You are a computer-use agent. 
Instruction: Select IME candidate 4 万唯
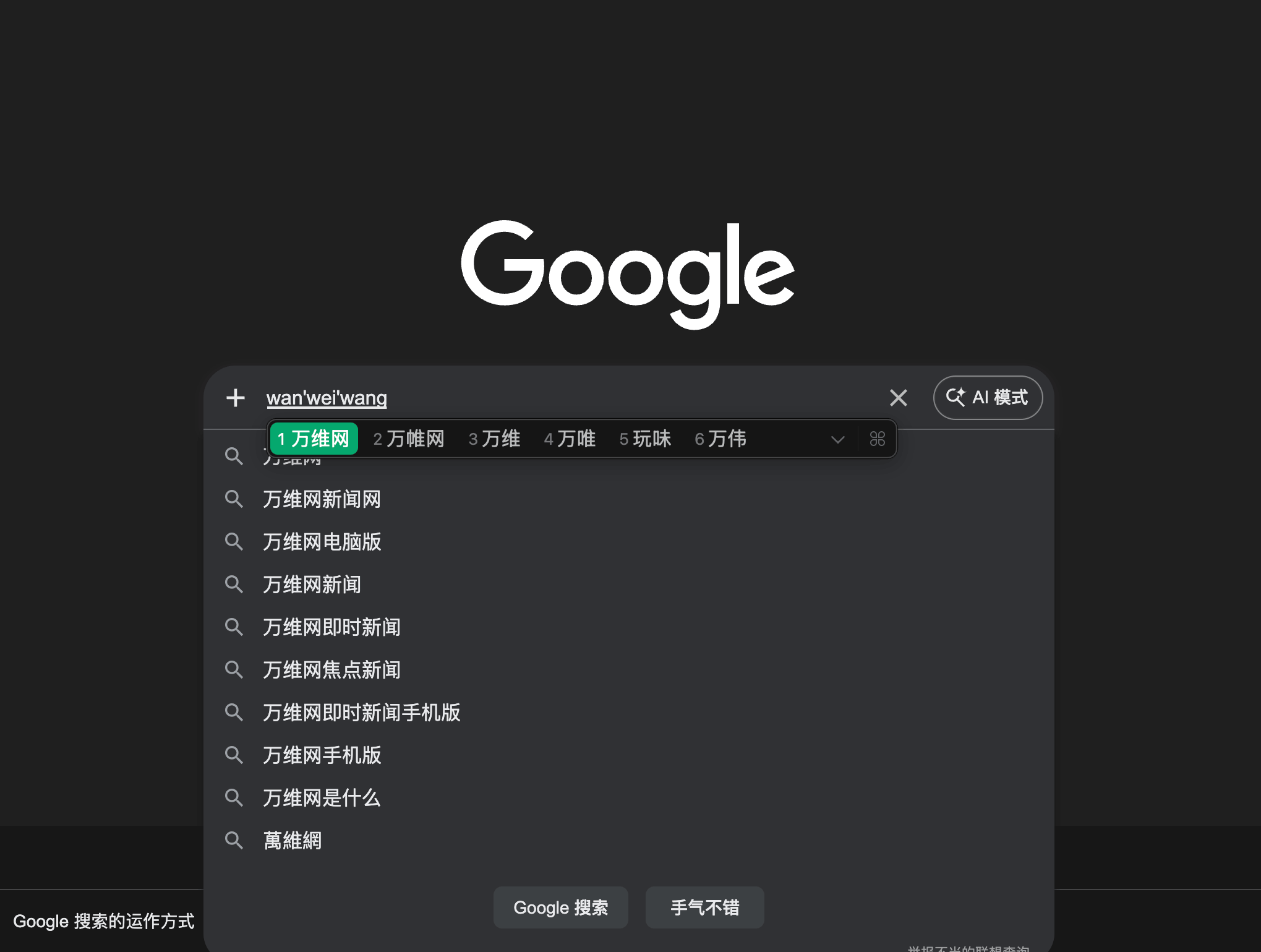point(570,439)
